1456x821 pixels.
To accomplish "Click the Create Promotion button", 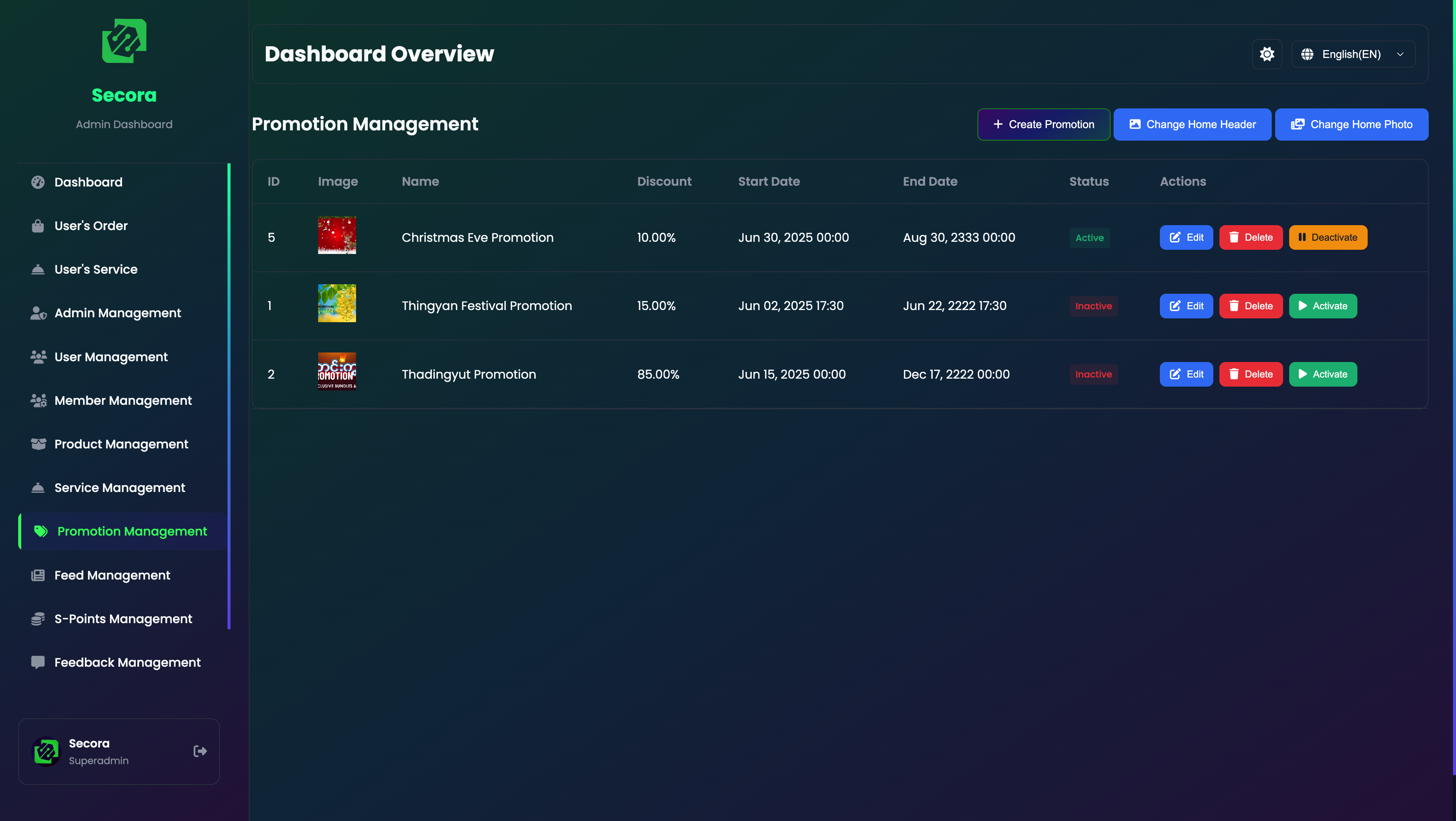I will pos(1043,124).
